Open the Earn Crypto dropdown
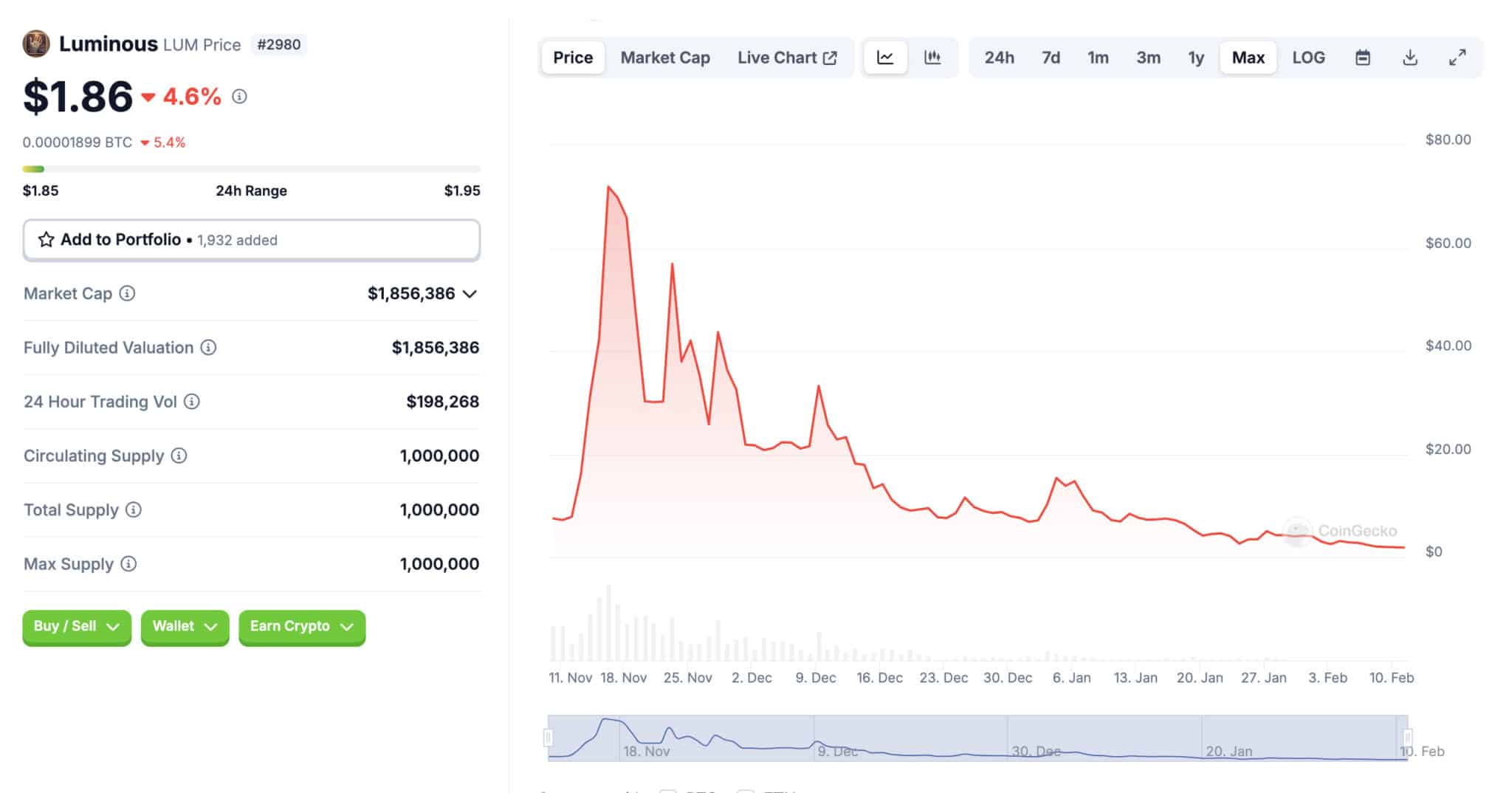The width and height of the screenshot is (1512, 793). pos(302,627)
